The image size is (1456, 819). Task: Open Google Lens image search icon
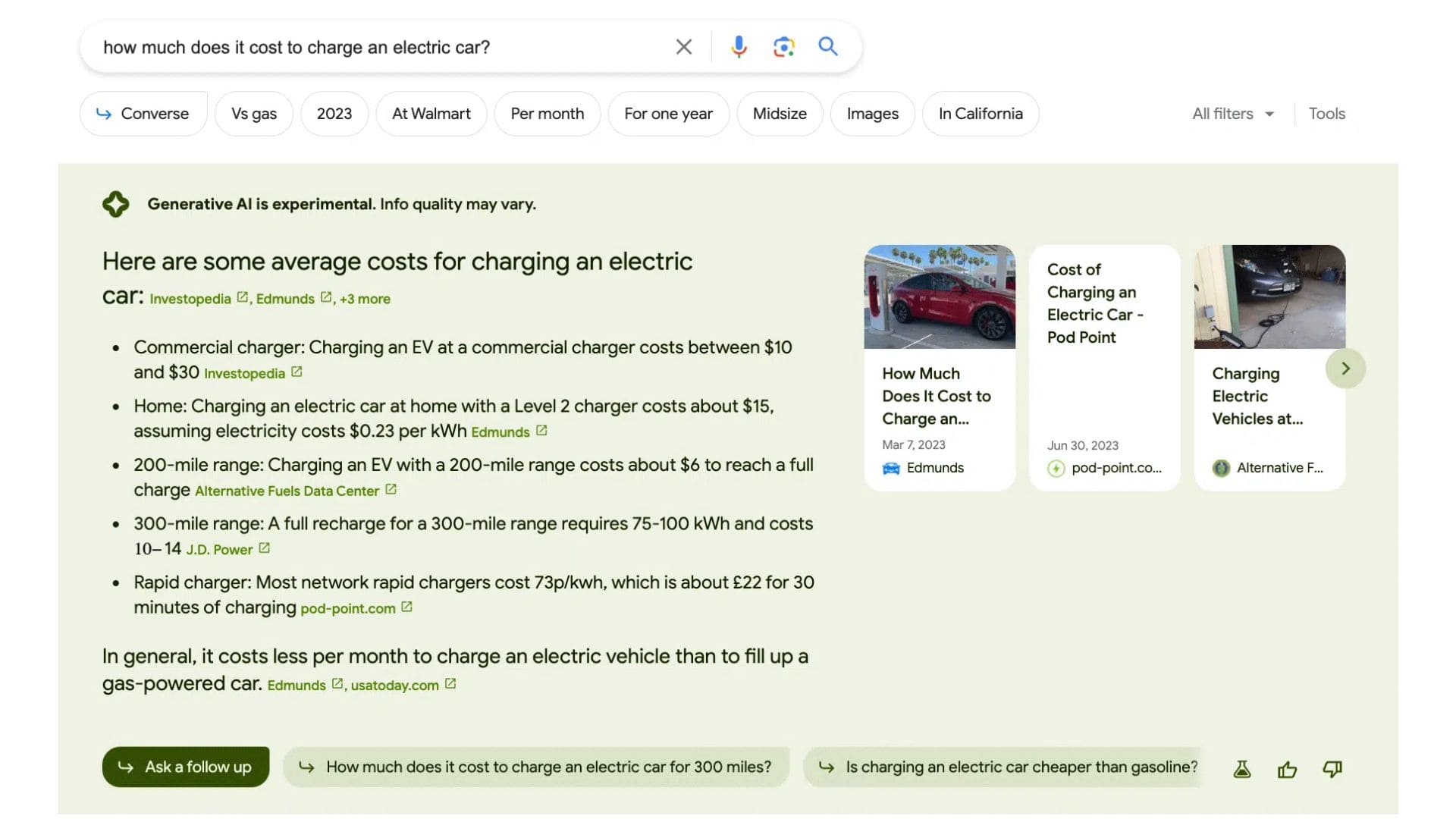(783, 47)
